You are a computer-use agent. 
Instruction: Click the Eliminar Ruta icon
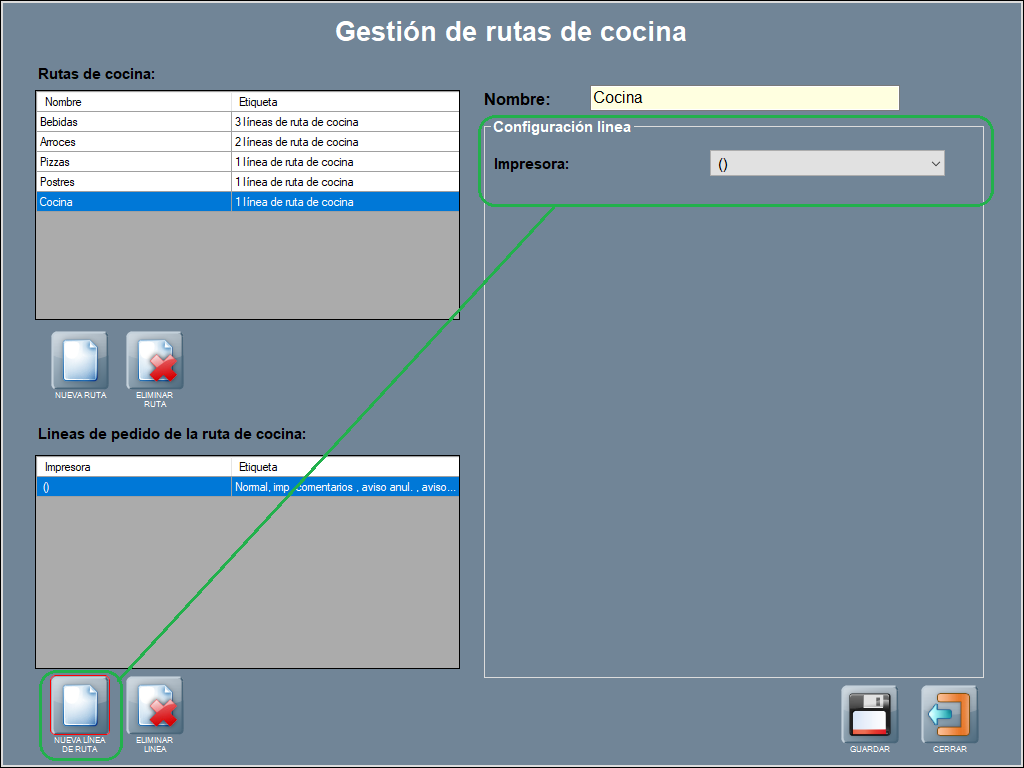pos(154,361)
